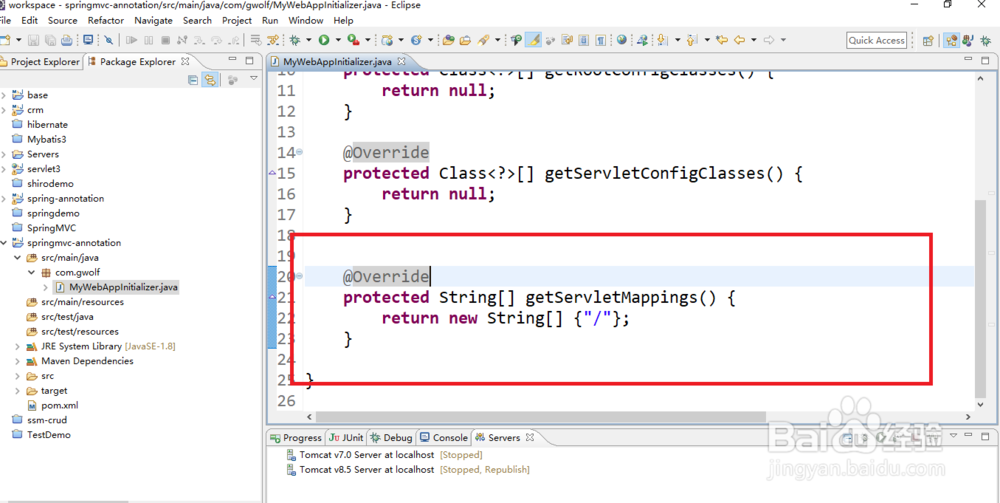The width and height of the screenshot is (1000, 503).
Task: Click the Open Task folder icon
Action: point(466,40)
